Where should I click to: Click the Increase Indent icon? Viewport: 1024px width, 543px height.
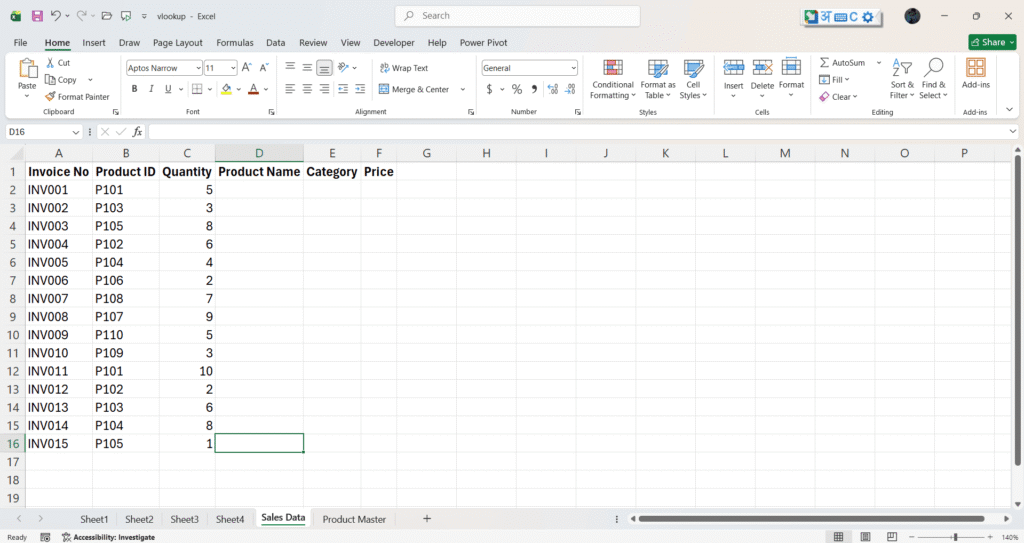(360, 89)
